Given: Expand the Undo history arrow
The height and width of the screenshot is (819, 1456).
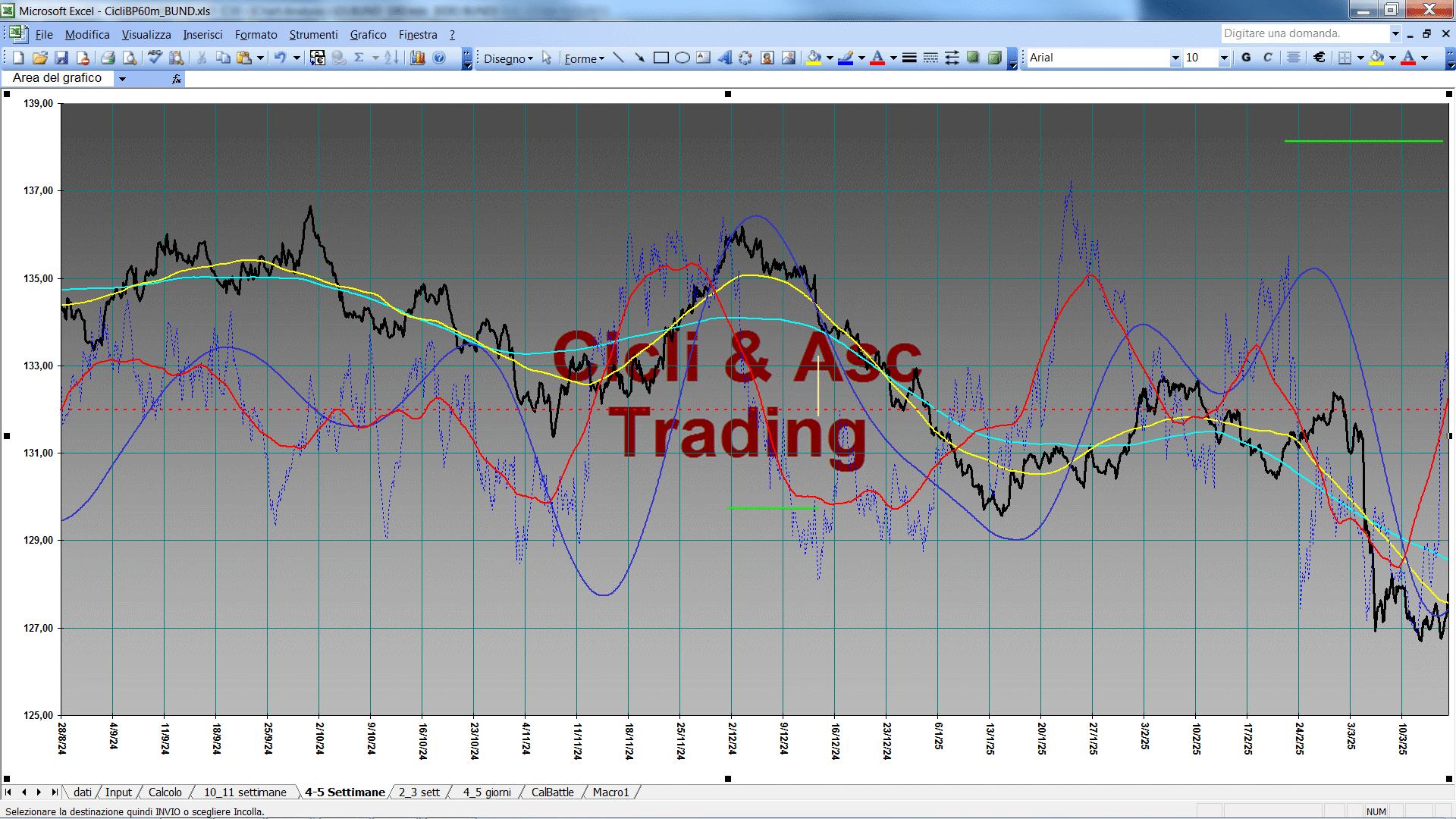Looking at the screenshot, I should pos(297,58).
